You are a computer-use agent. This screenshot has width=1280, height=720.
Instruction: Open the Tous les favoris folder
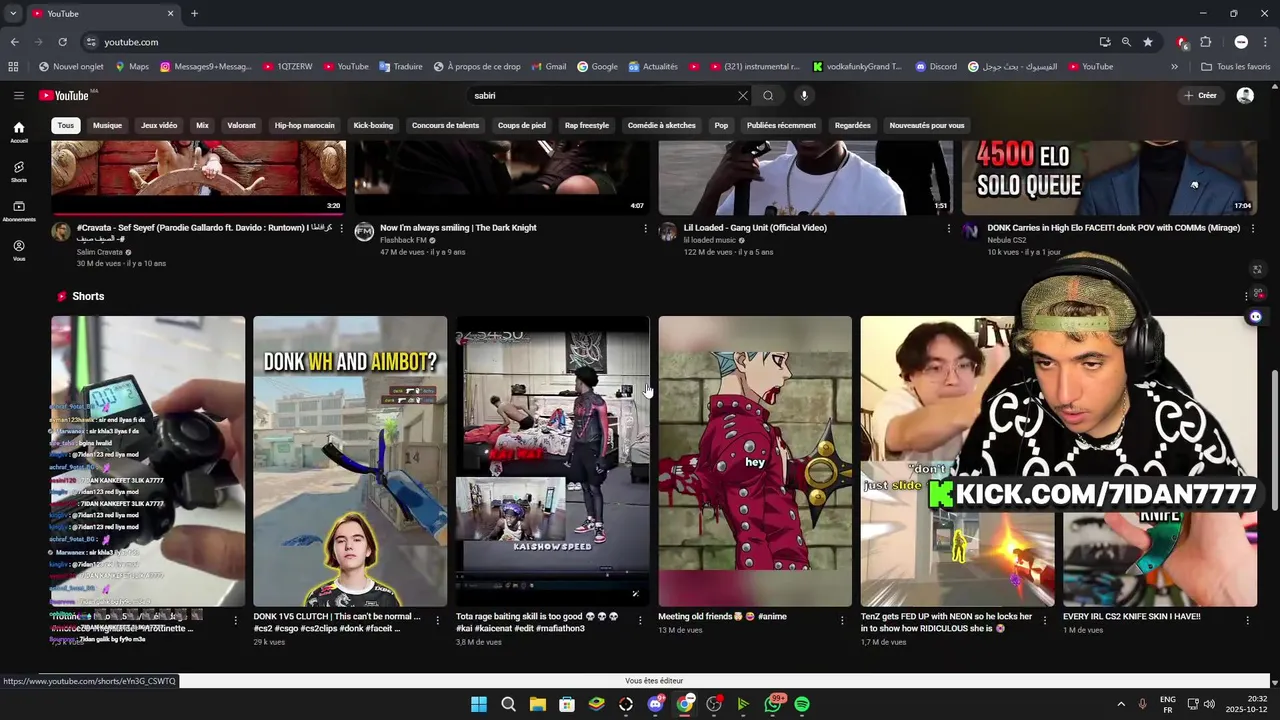(1236, 67)
